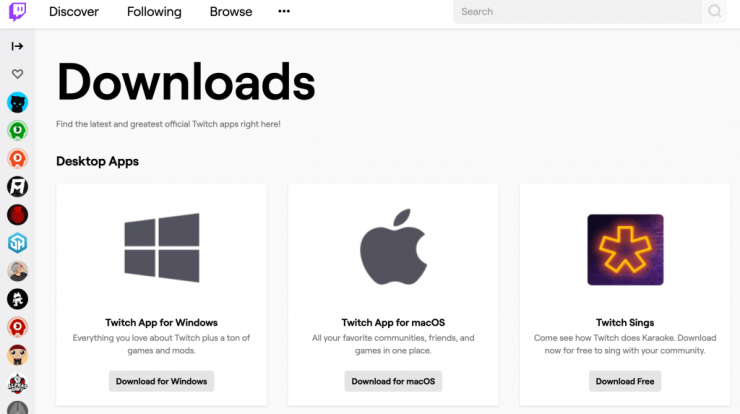740x414 pixels.
Task: Open the red spiral avatar channel
Action: click(17, 215)
